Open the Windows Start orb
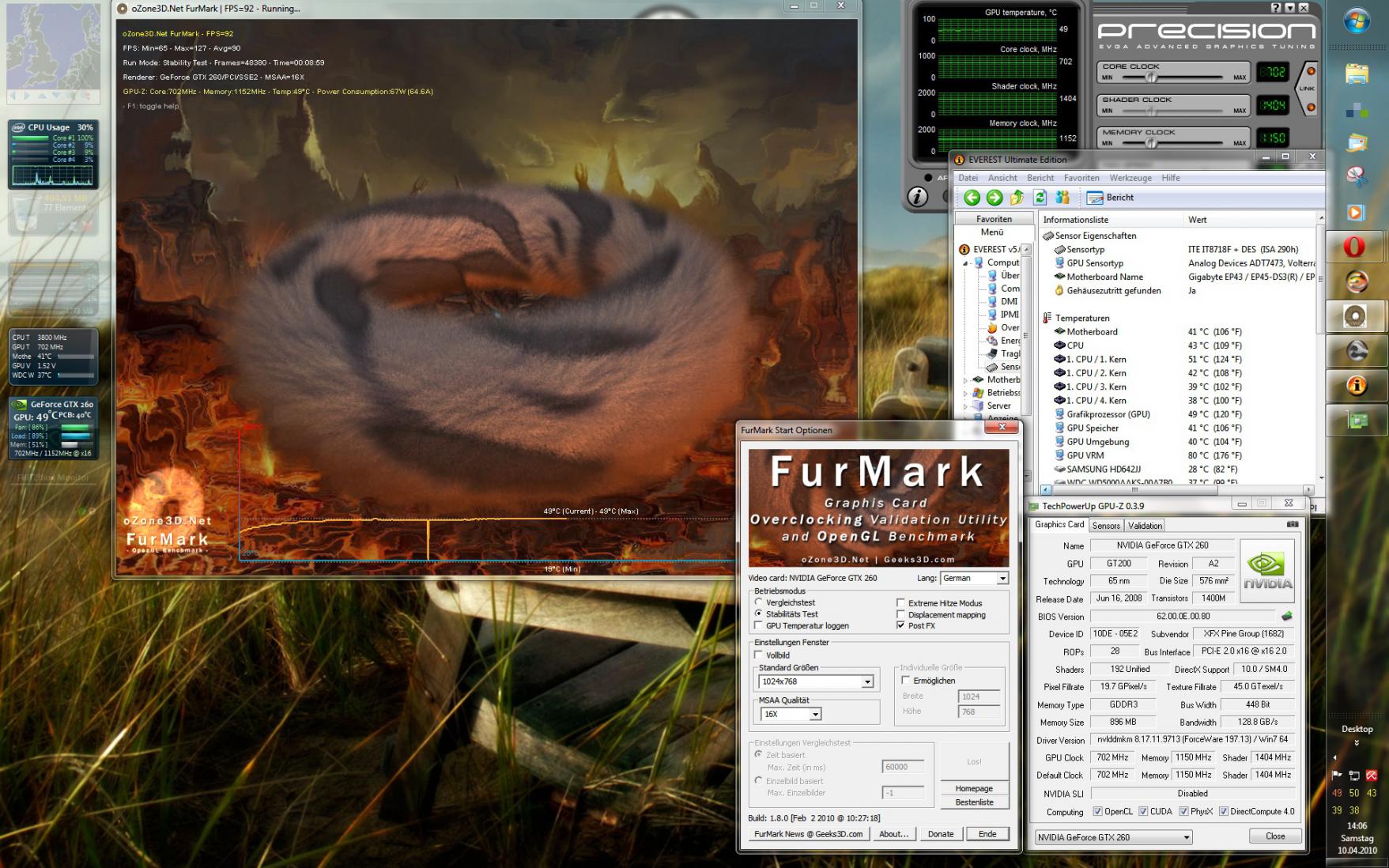 (x=1357, y=21)
